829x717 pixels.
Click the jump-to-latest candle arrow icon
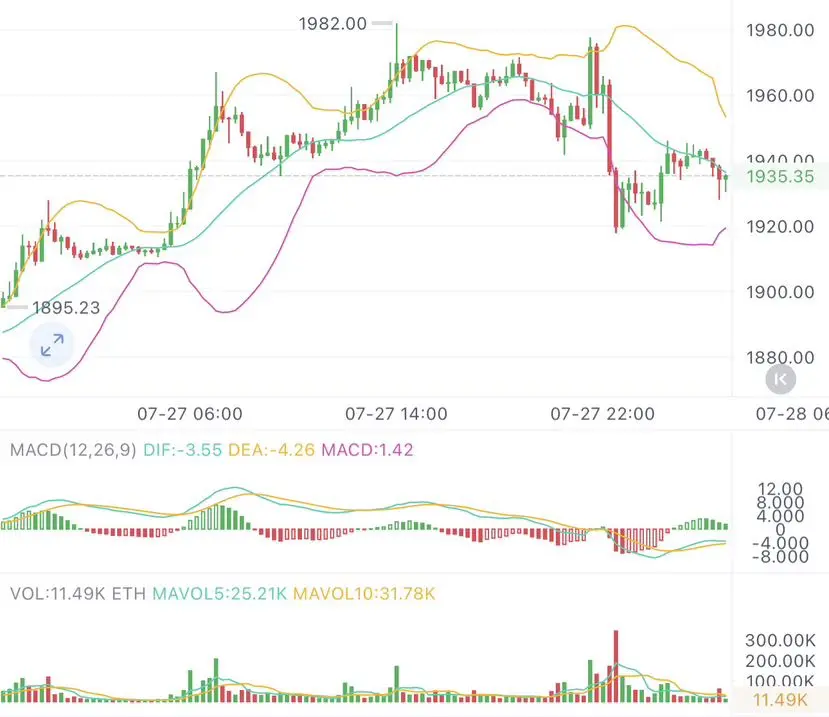[x=780, y=379]
